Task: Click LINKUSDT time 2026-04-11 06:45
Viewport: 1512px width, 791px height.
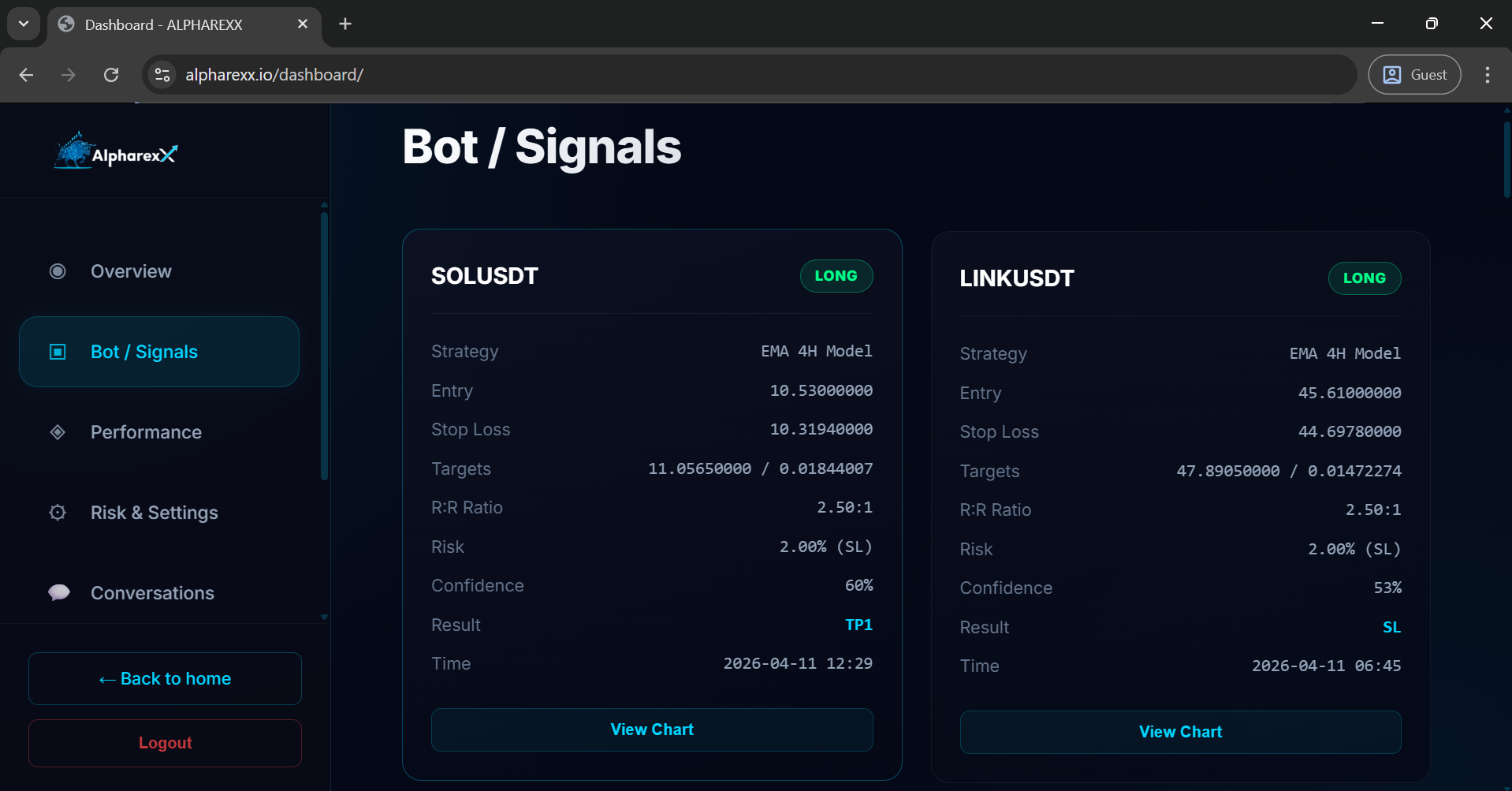Action: point(1327,666)
